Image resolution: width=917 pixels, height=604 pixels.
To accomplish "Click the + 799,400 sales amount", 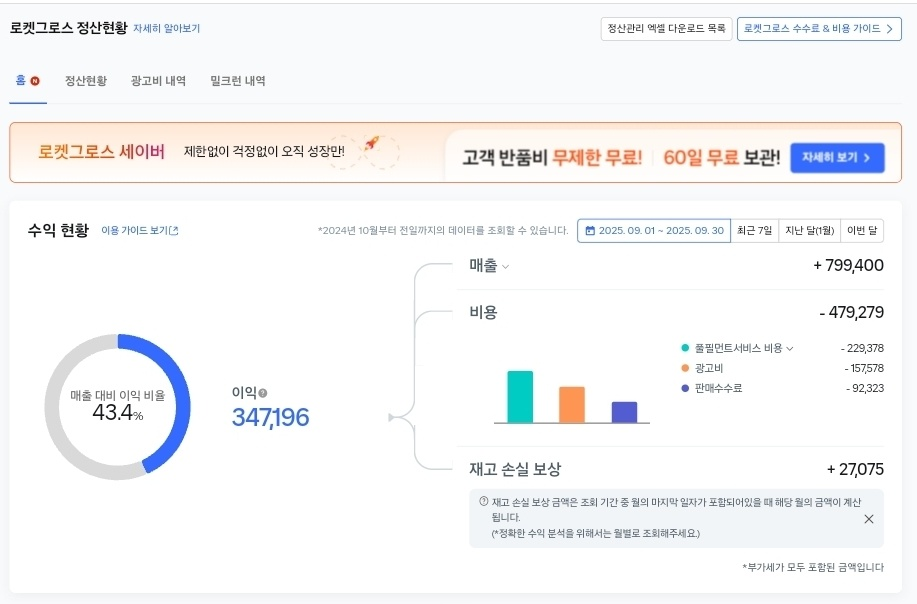I will [x=848, y=265].
